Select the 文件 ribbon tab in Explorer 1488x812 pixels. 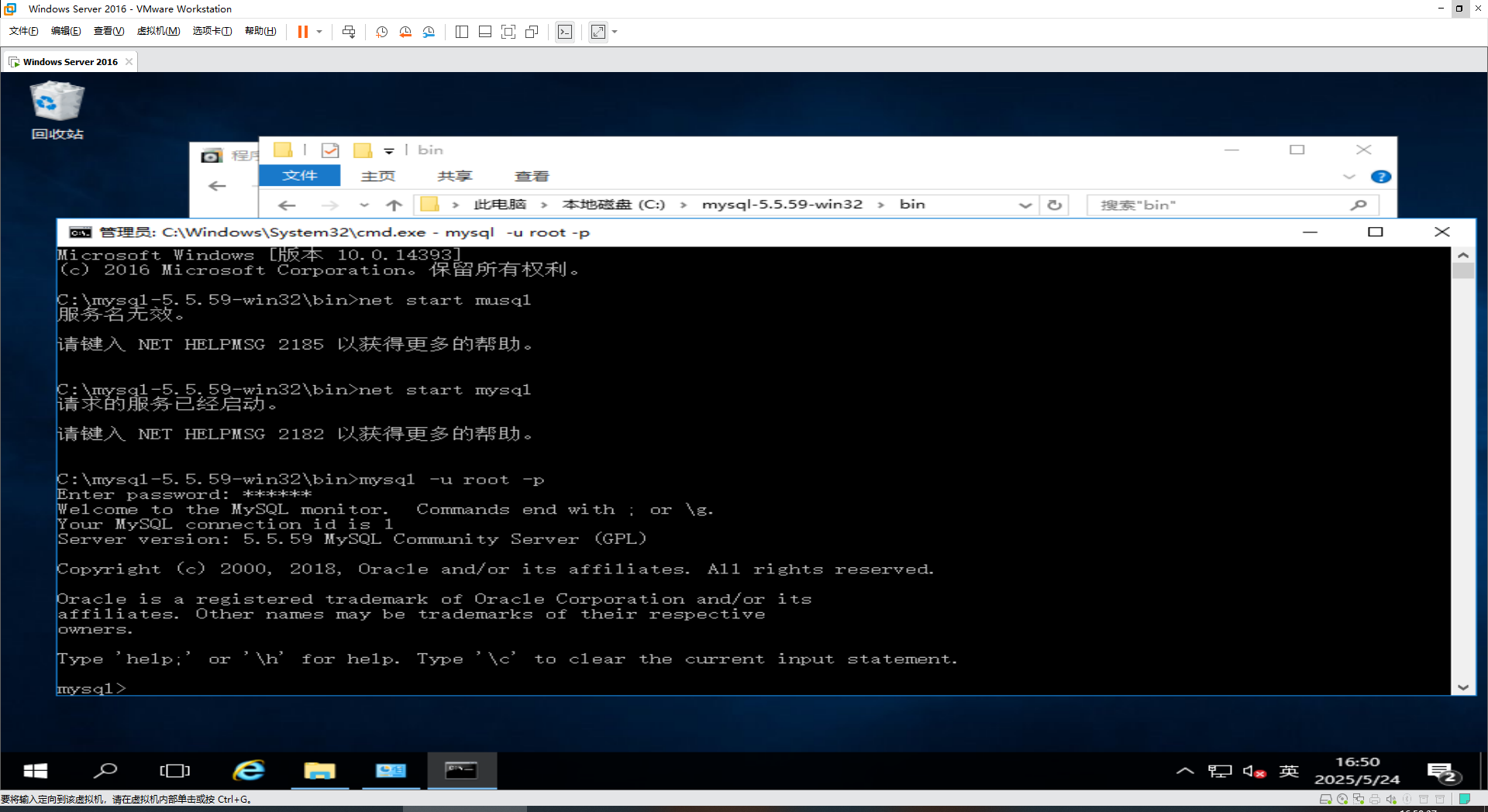click(x=299, y=176)
